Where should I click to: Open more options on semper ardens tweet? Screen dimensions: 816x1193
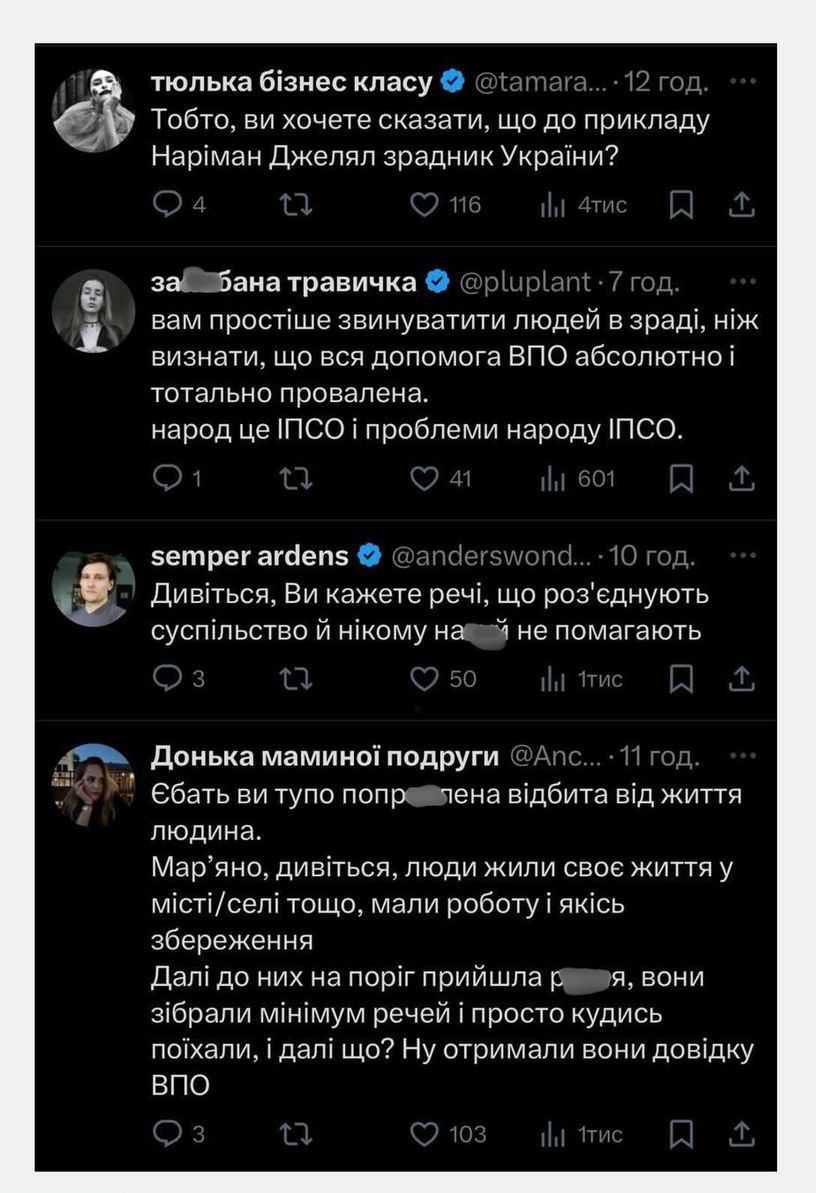(x=743, y=555)
